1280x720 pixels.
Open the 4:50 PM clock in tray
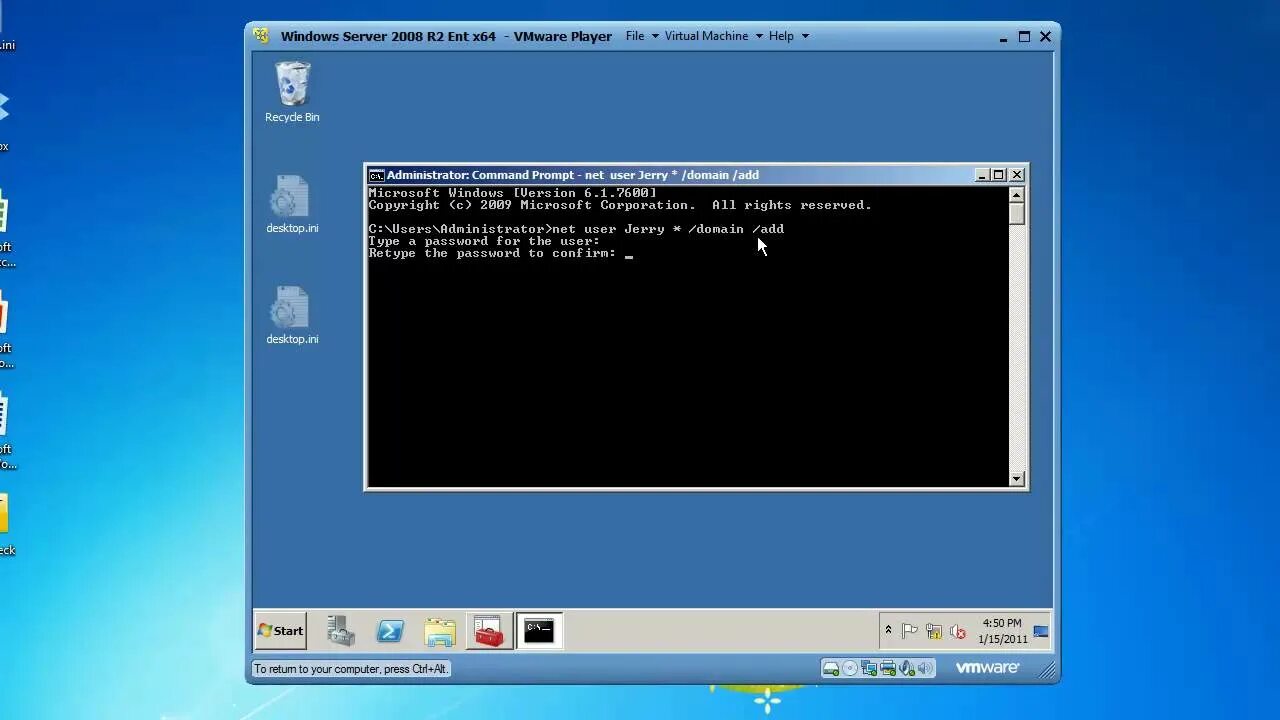click(1002, 631)
